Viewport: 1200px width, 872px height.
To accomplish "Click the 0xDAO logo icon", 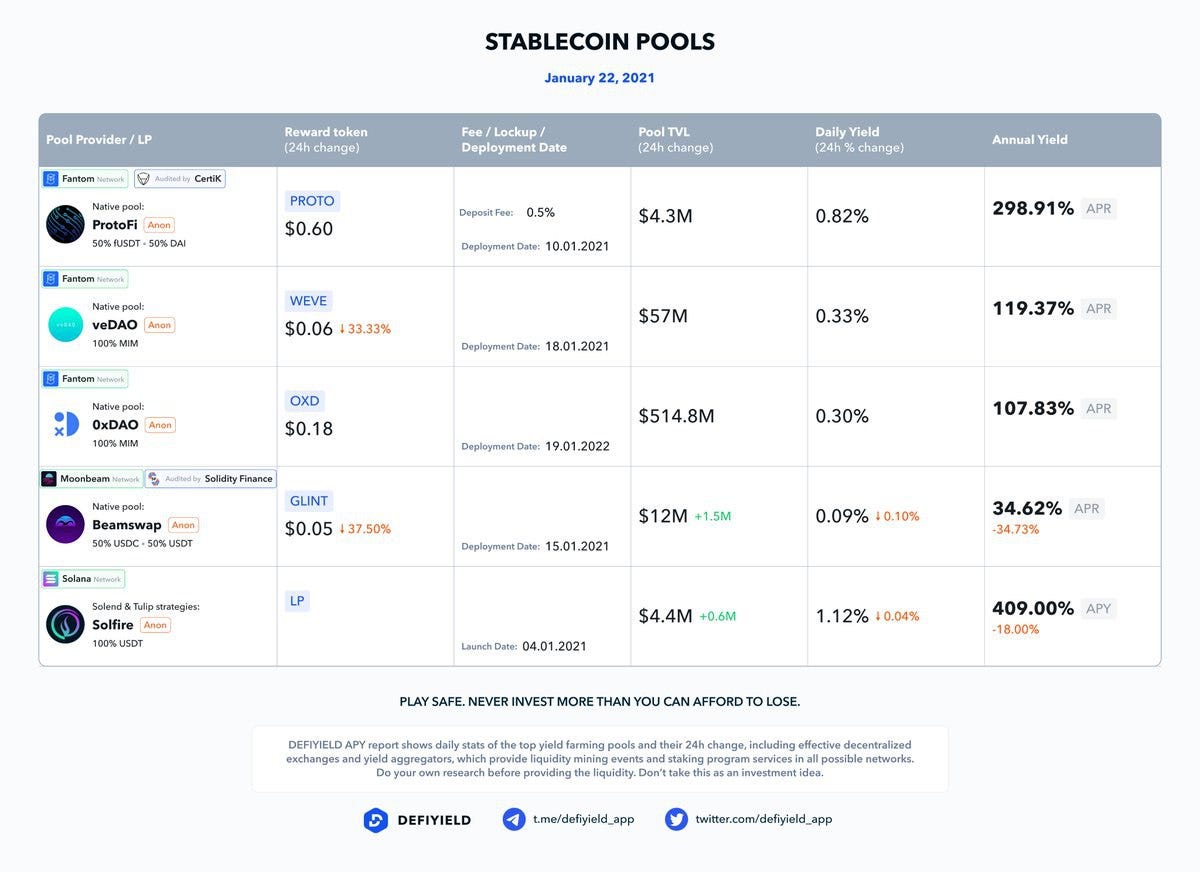I will point(65,424).
